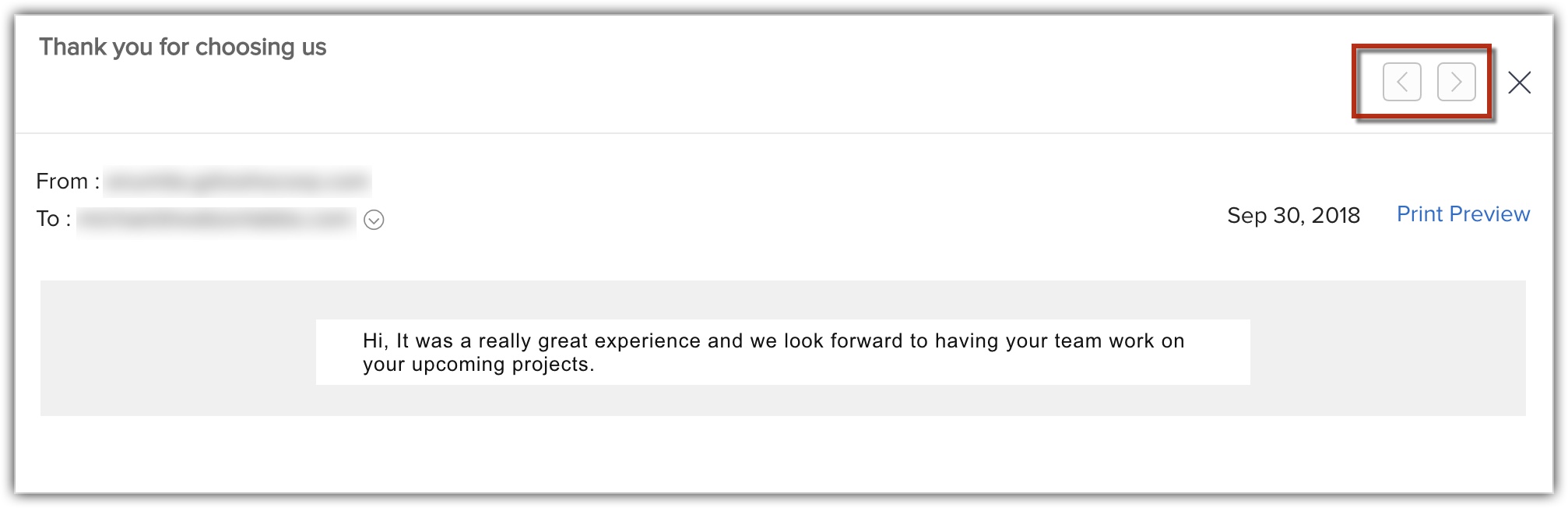Click the Sep 30, 2018 date
1568x508 pixels.
tap(1293, 215)
